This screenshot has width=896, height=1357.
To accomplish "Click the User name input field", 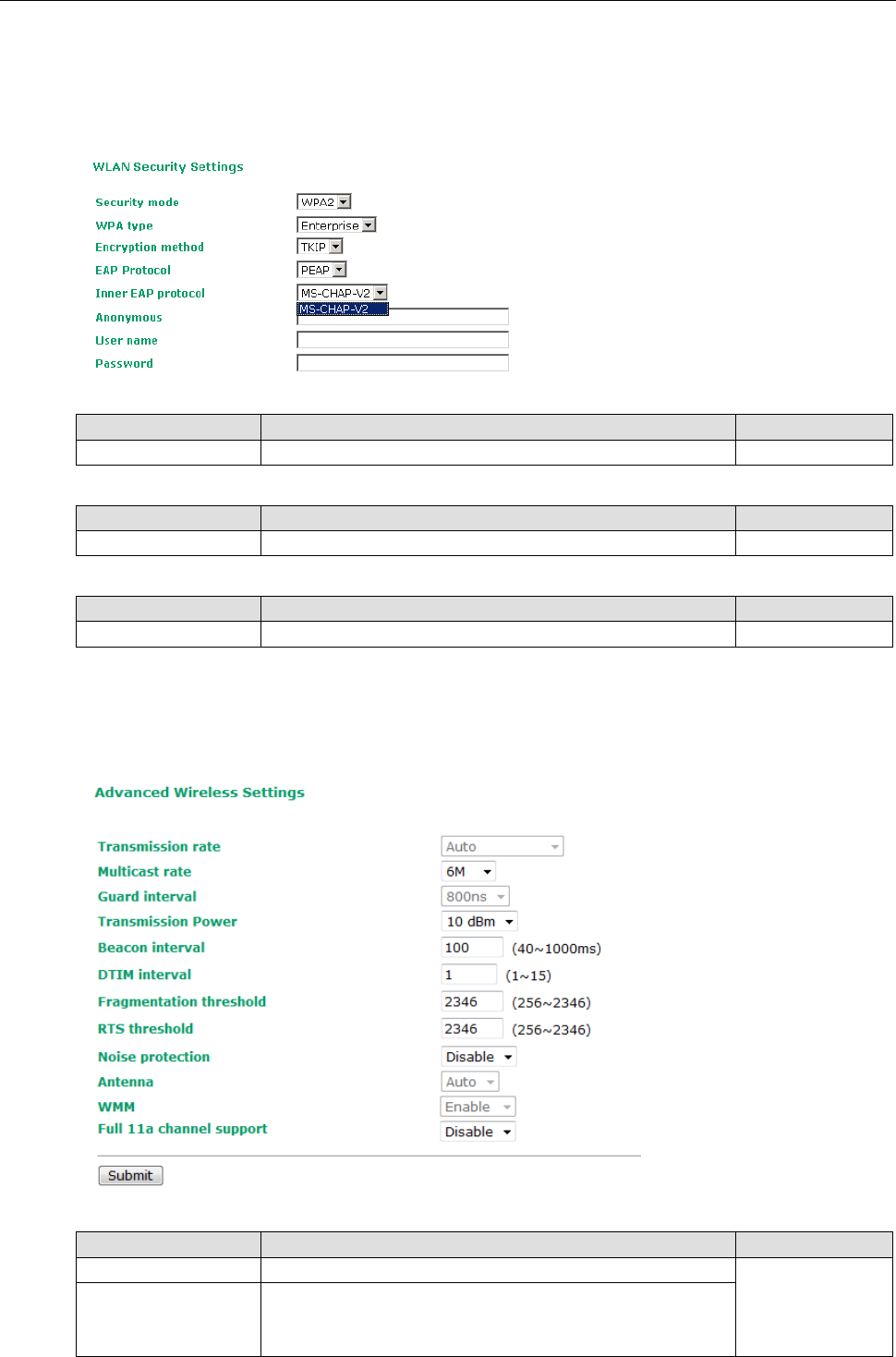I will [x=403, y=340].
